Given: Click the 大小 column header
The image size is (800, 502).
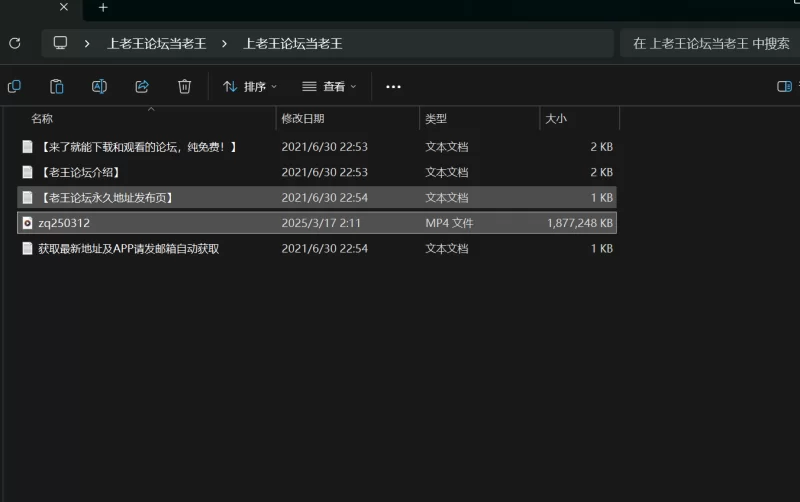Looking at the screenshot, I should [555, 119].
